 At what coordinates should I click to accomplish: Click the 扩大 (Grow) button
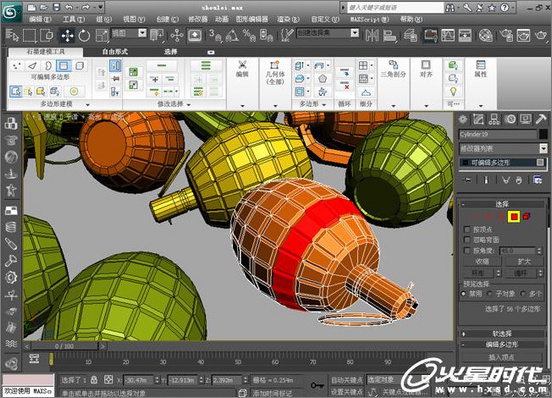tap(524, 261)
